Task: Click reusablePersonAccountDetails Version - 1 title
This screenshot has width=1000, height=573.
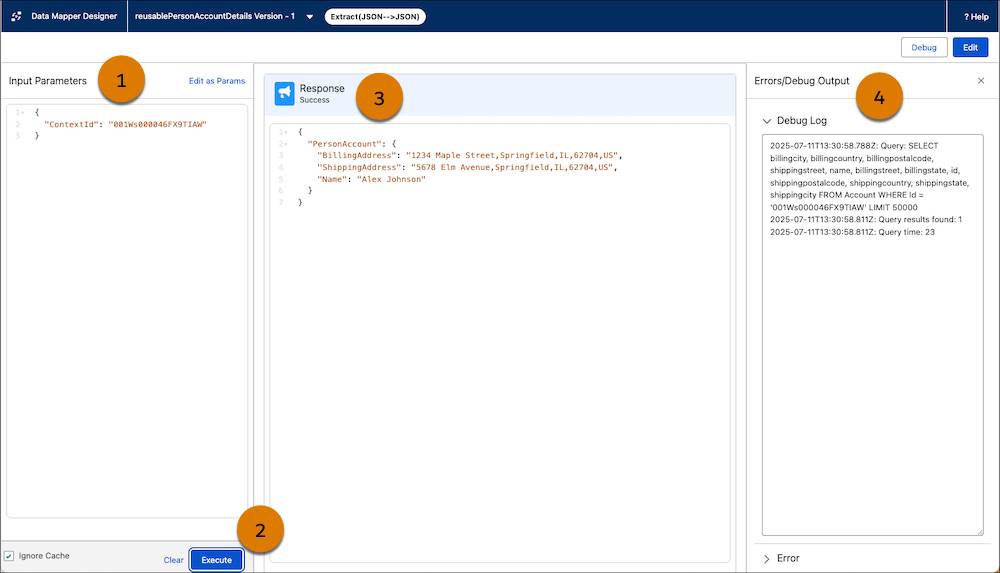Action: [x=215, y=17]
